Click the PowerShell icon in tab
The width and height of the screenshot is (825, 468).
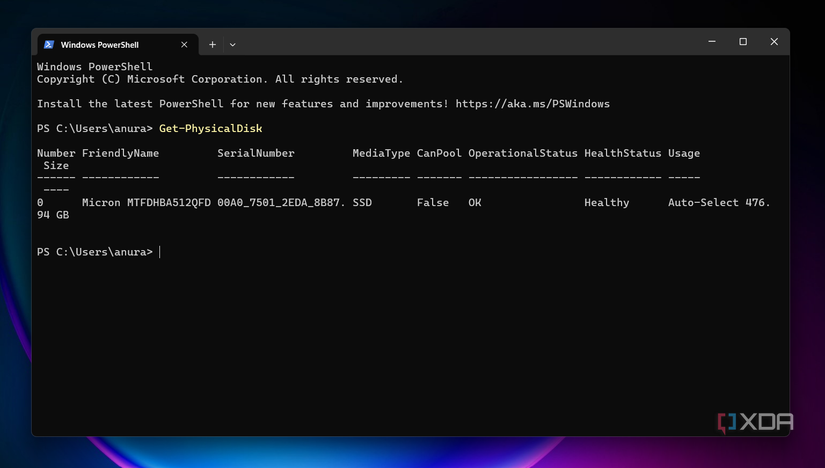[49, 45]
